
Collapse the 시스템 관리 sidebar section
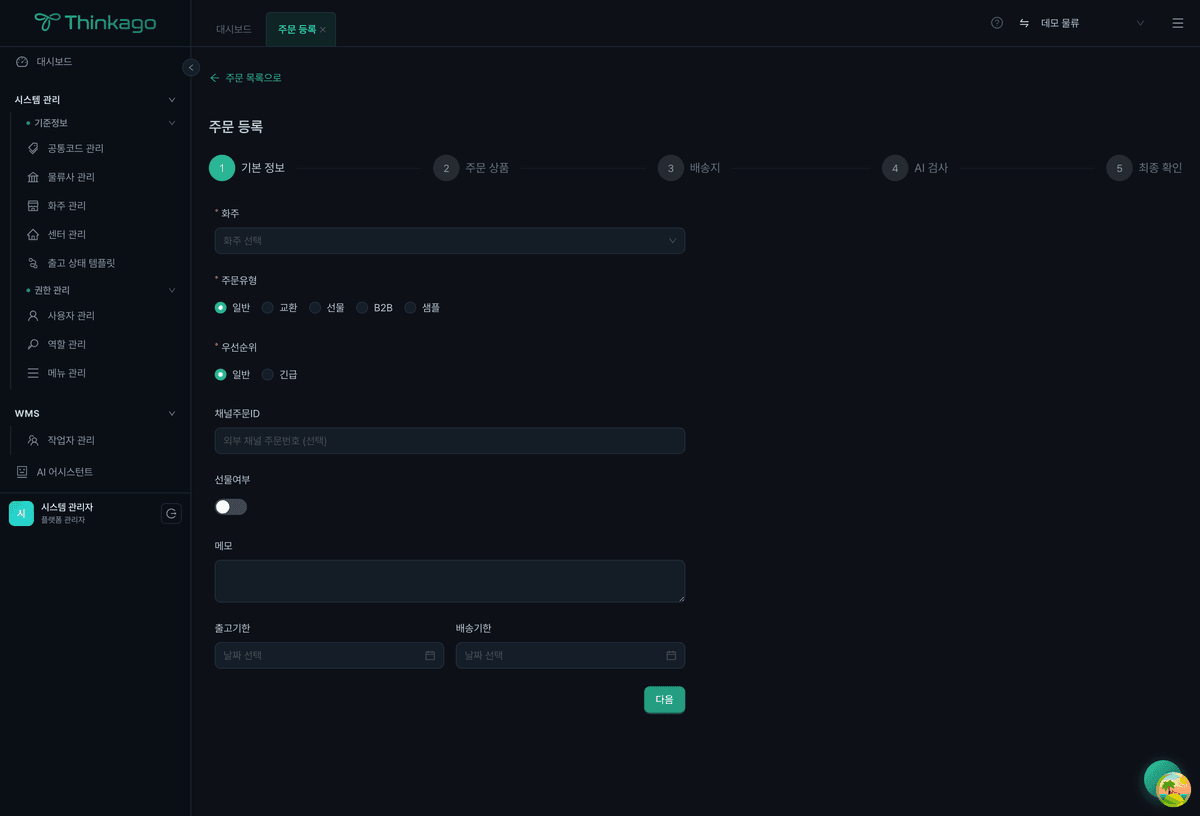(x=171, y=100)
